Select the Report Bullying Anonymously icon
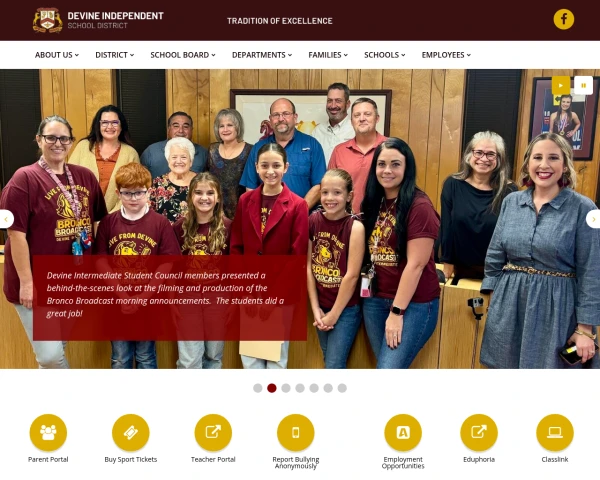The height and width of the screenshot is (480, 600). [295, 432]
